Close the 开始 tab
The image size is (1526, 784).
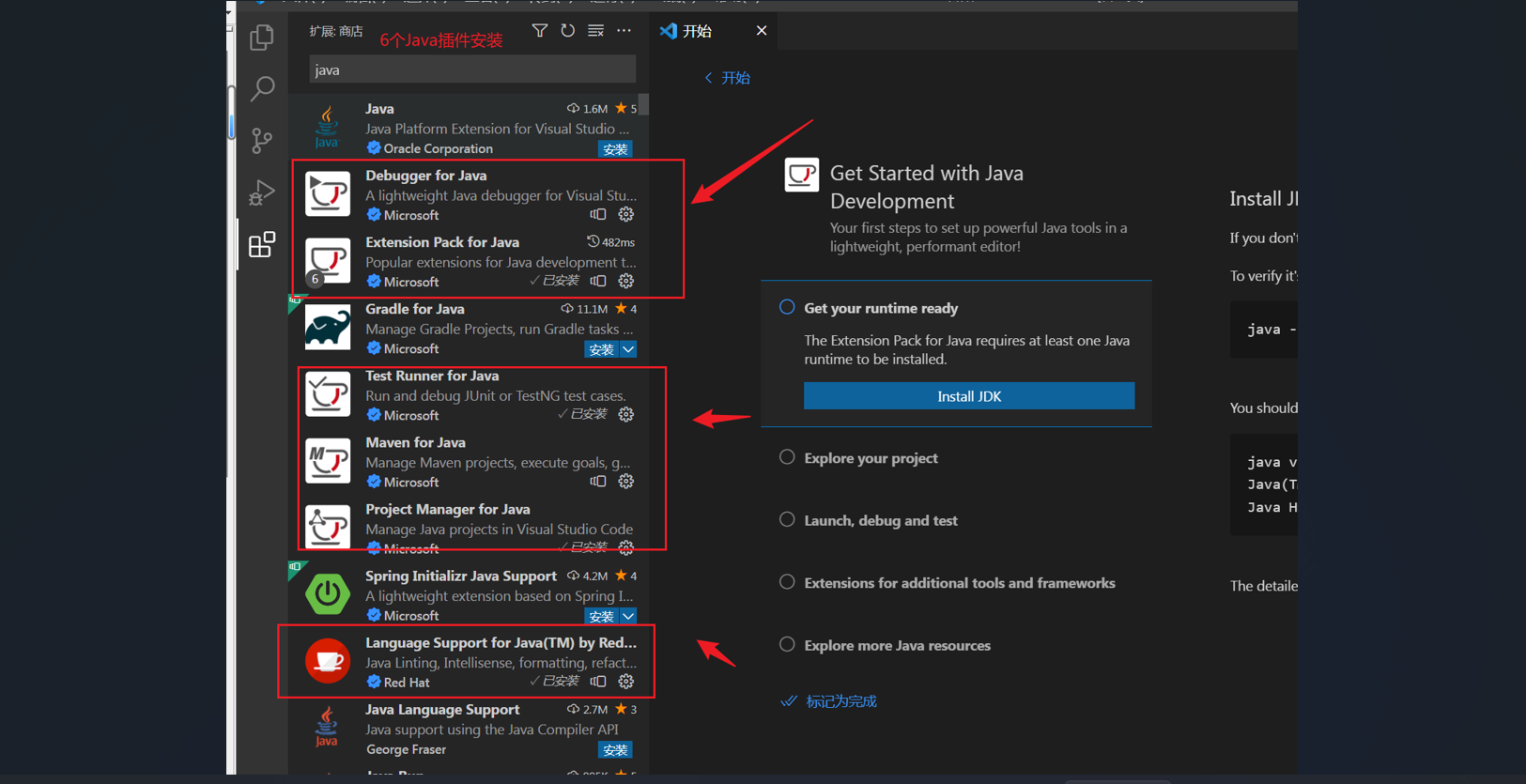click(x=762, y=31)
